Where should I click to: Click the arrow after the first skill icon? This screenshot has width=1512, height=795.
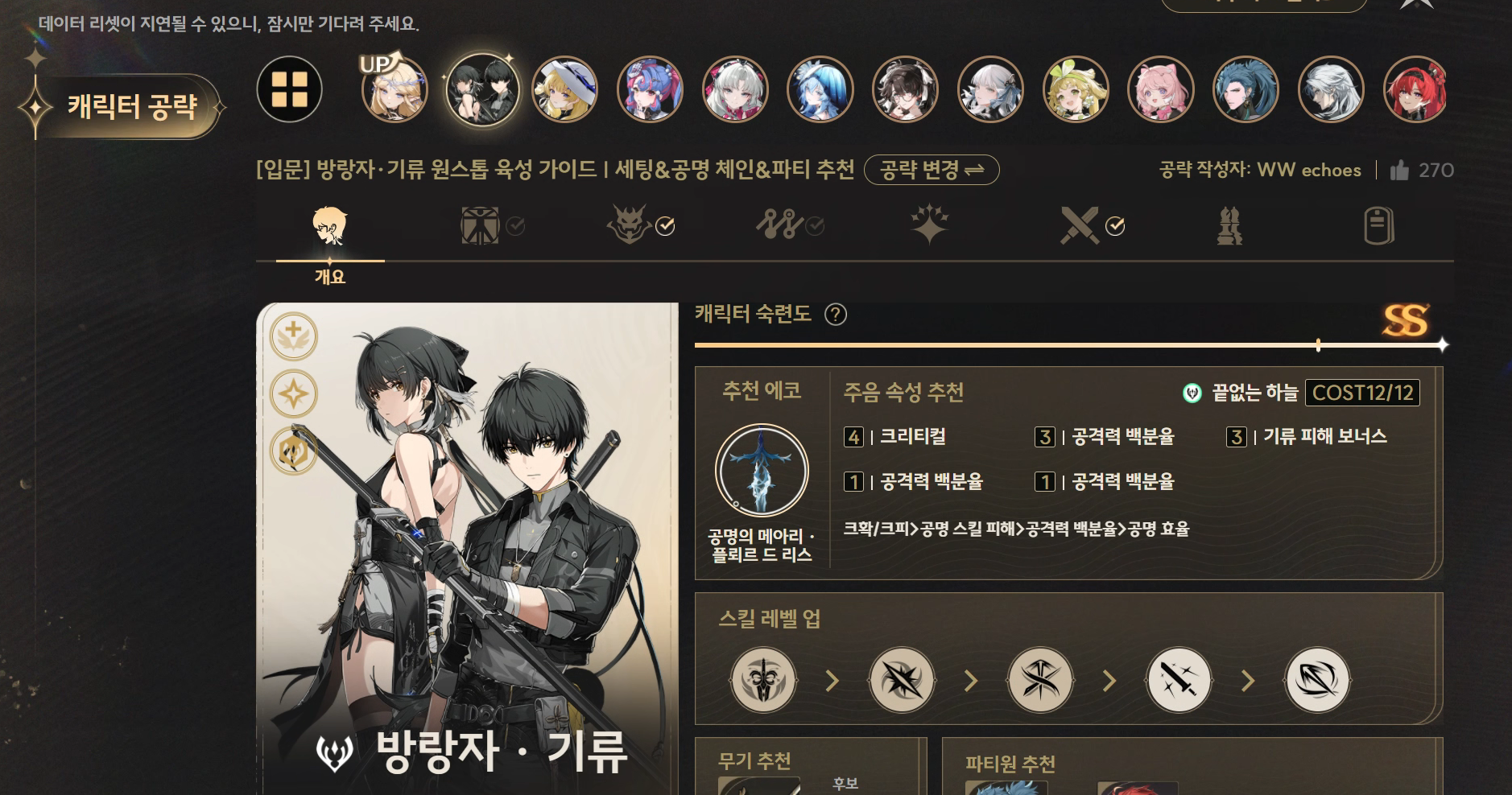tap(832, 681)
